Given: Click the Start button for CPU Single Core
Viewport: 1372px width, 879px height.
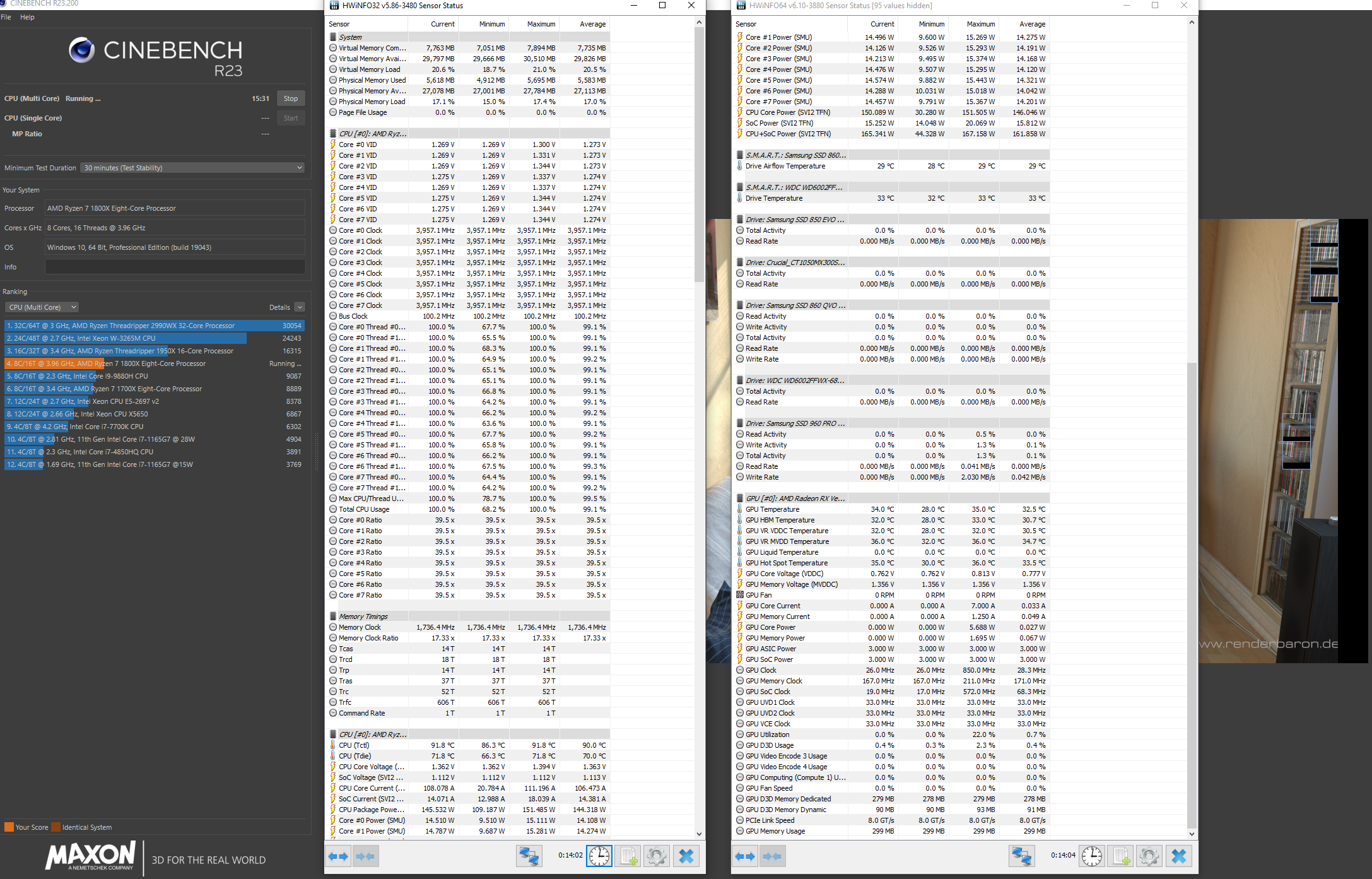Looking at the screenshot, I should tap(290, 118).
